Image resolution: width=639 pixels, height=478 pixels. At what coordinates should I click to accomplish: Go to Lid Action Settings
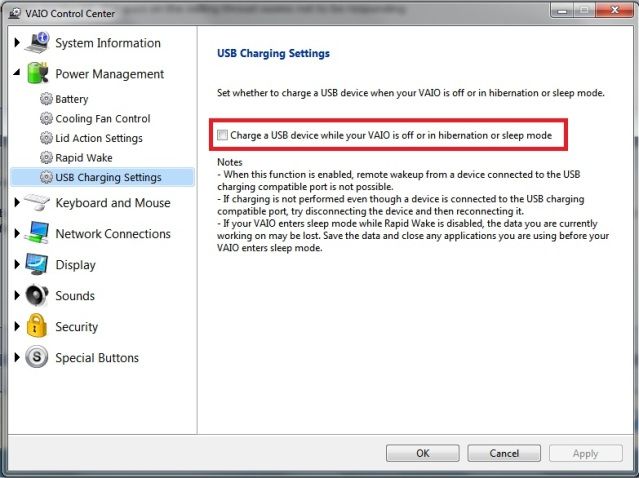(98, 138)
